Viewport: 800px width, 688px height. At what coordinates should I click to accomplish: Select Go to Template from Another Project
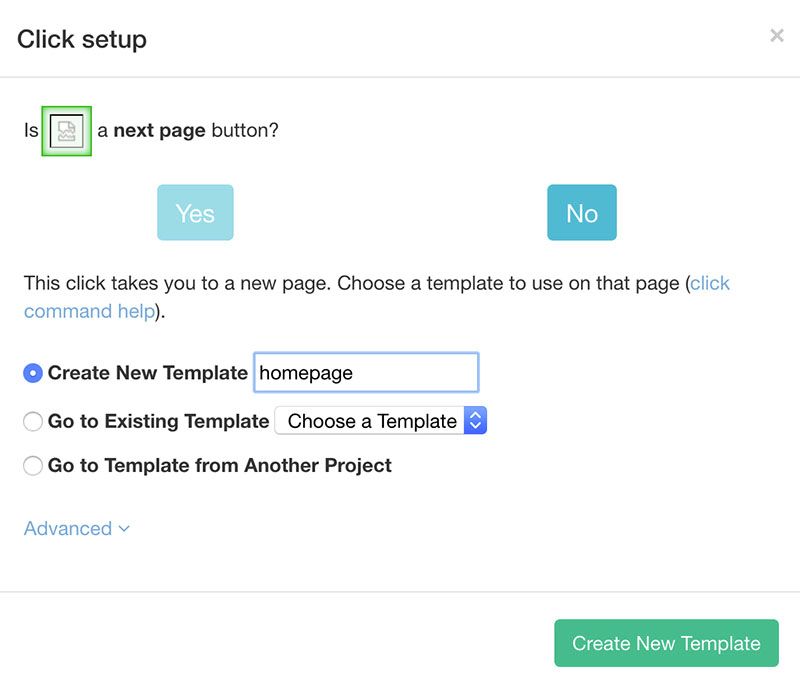click(33, 465)
